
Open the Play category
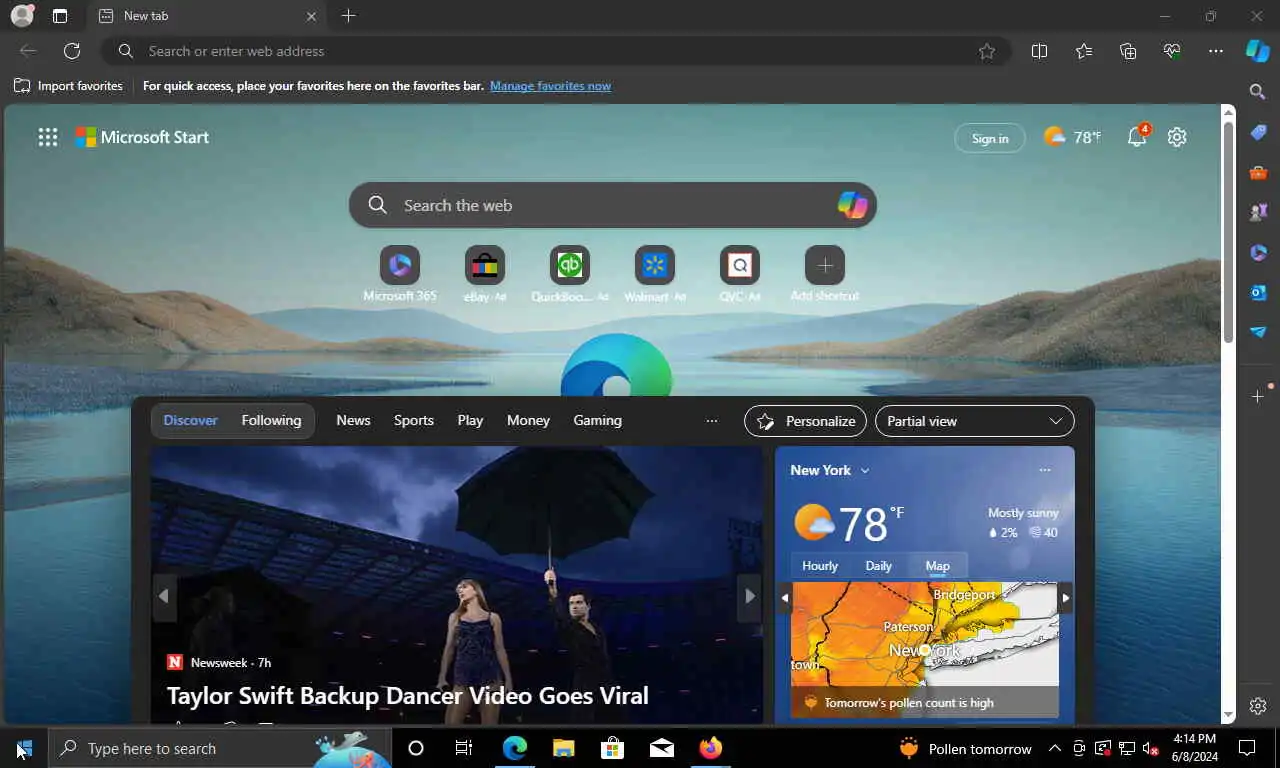470,421
